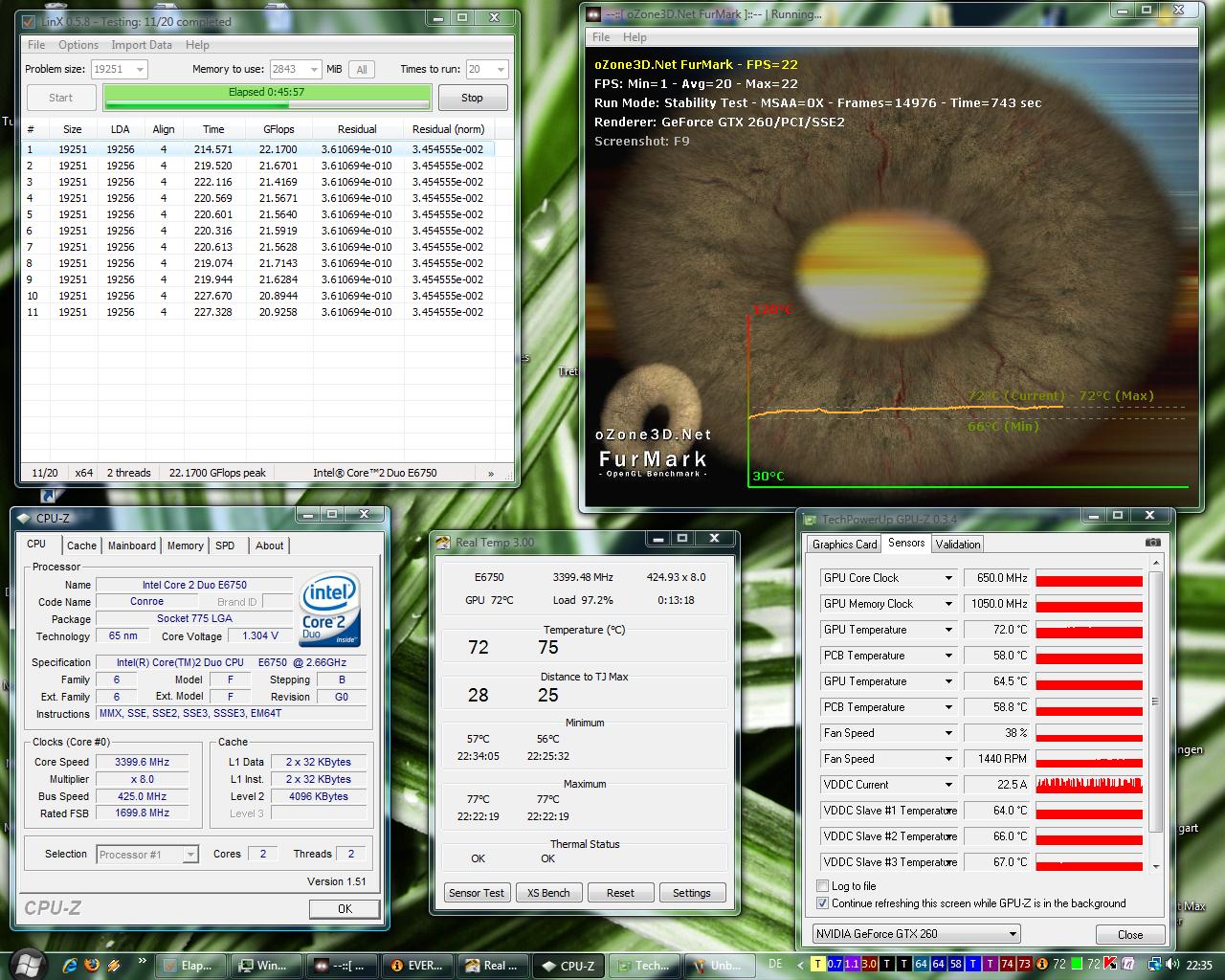
Task: Switch to CPU-Z Mainboard tab
Action: (132, 546)
